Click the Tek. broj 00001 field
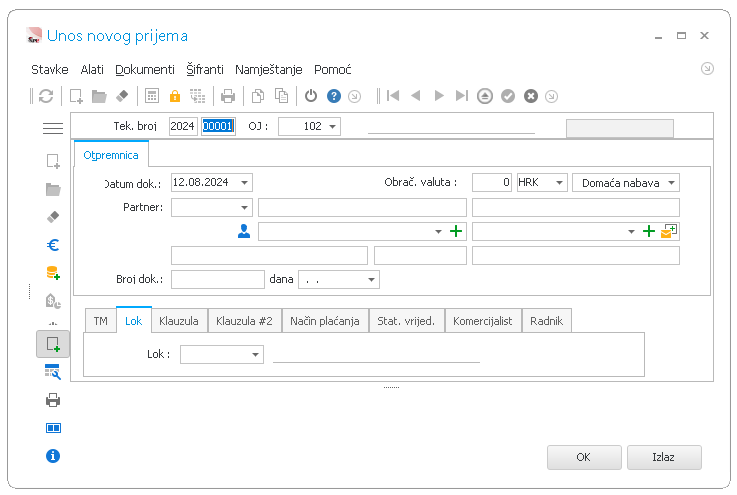This screenshot has height=495, width=737. [218, 126]
